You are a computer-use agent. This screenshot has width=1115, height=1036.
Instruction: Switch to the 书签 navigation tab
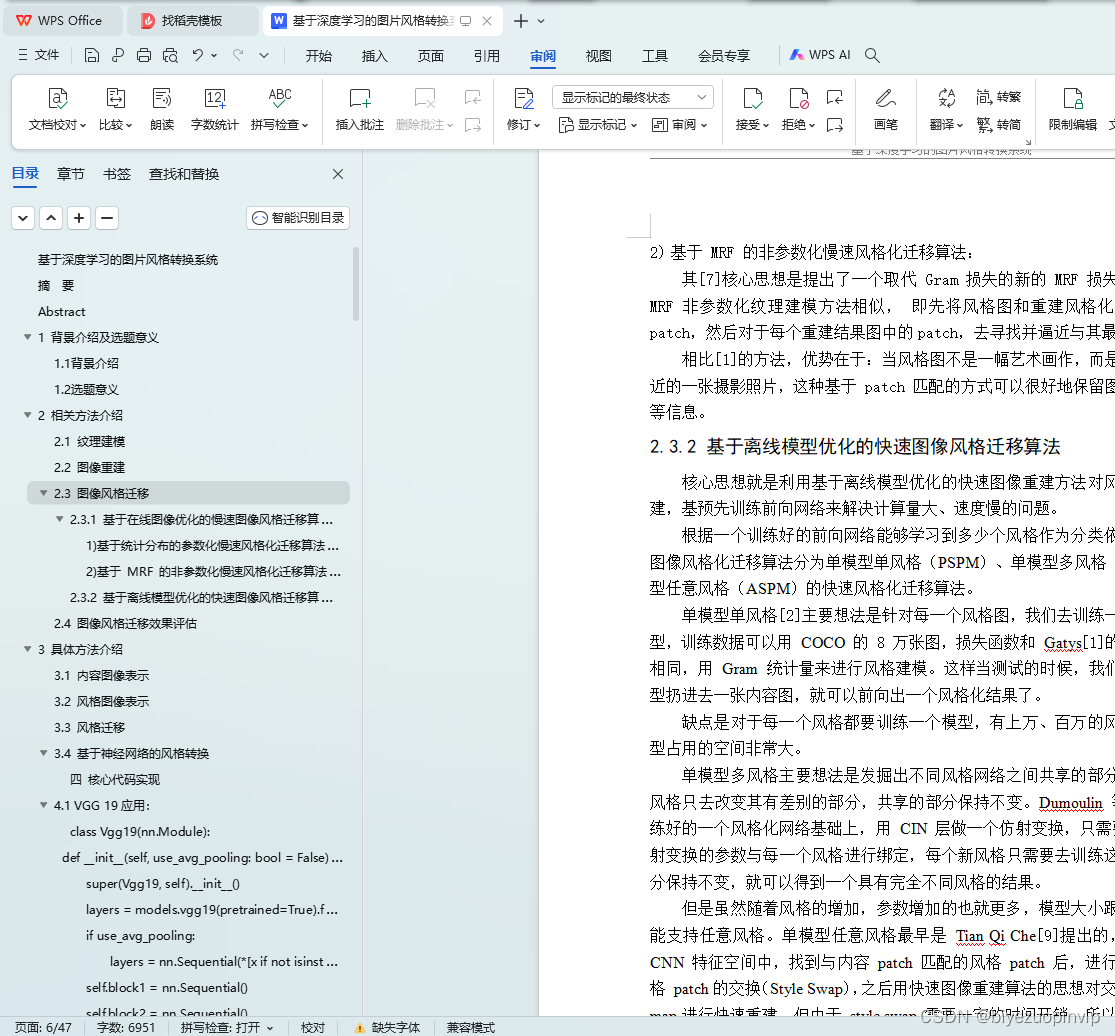click(x=117, y=173)
